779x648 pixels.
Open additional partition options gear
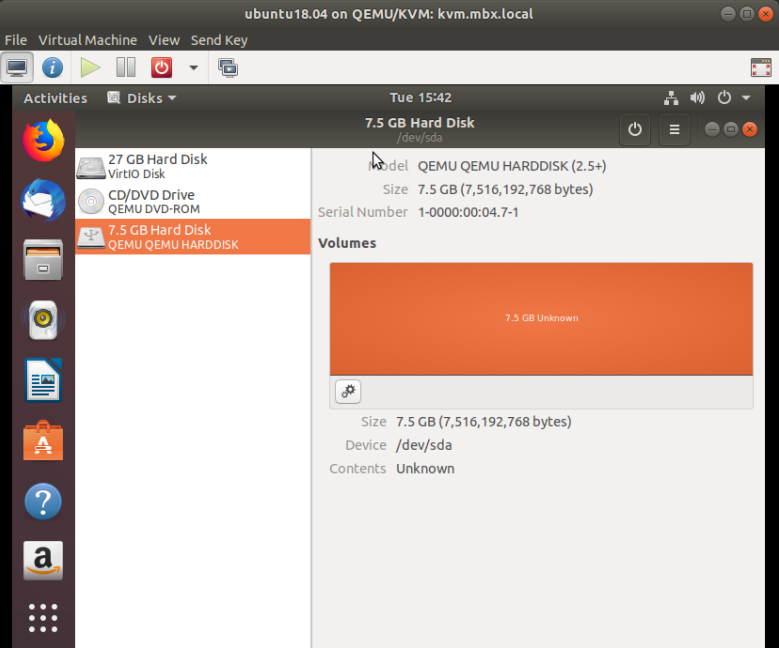tap(348, 392)
